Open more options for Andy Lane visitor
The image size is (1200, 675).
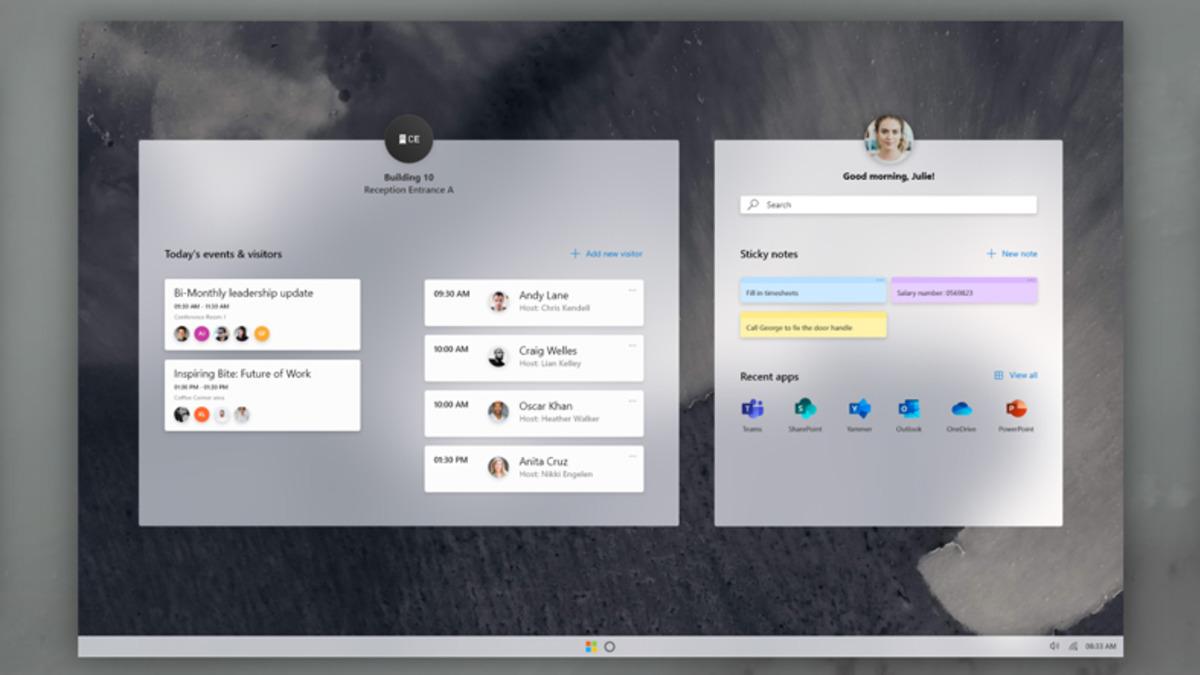pos(632,290)
